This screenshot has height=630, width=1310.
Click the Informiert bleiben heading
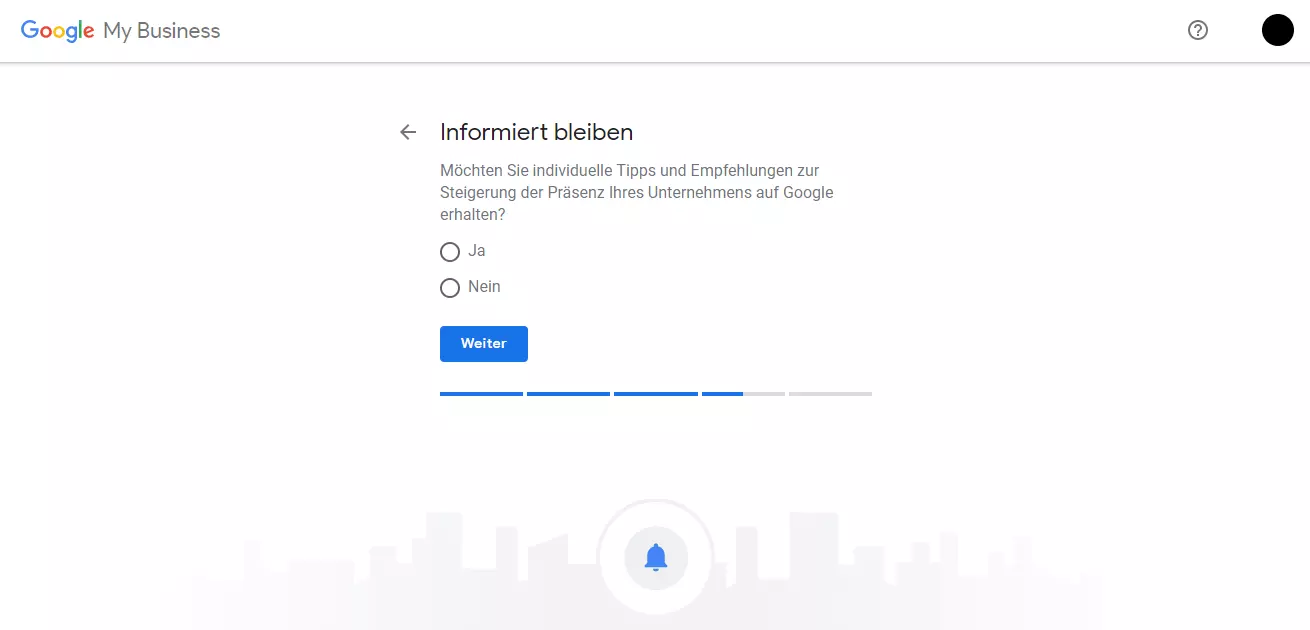(x=536, y=132)
